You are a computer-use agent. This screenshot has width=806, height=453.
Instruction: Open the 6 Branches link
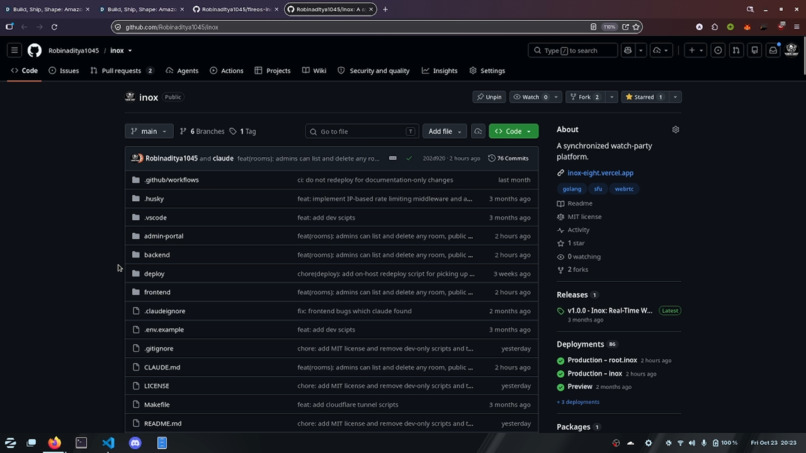(x=202, y=131)
